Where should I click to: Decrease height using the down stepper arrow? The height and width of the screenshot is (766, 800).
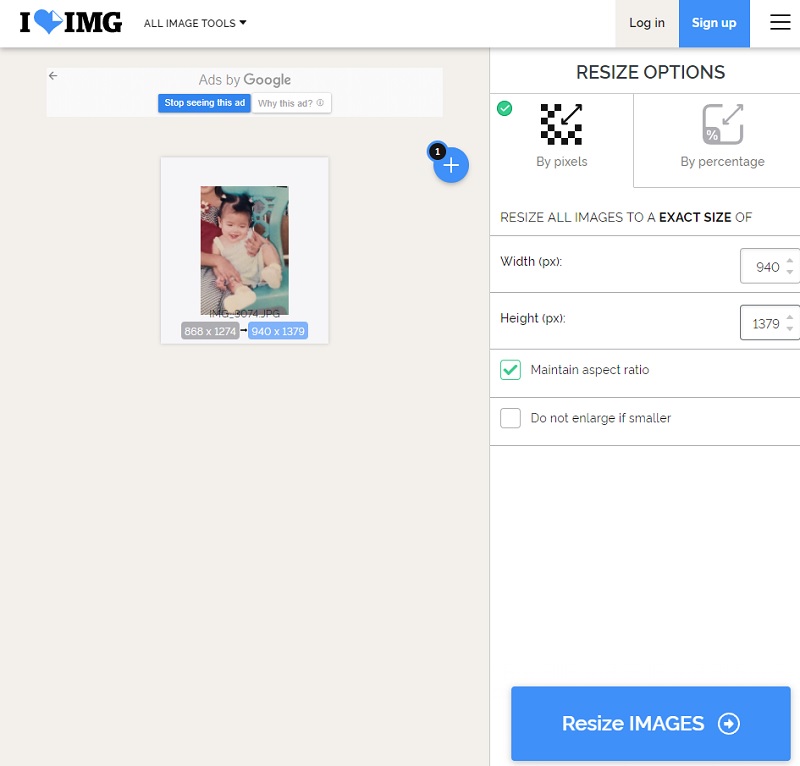point(790,329)
